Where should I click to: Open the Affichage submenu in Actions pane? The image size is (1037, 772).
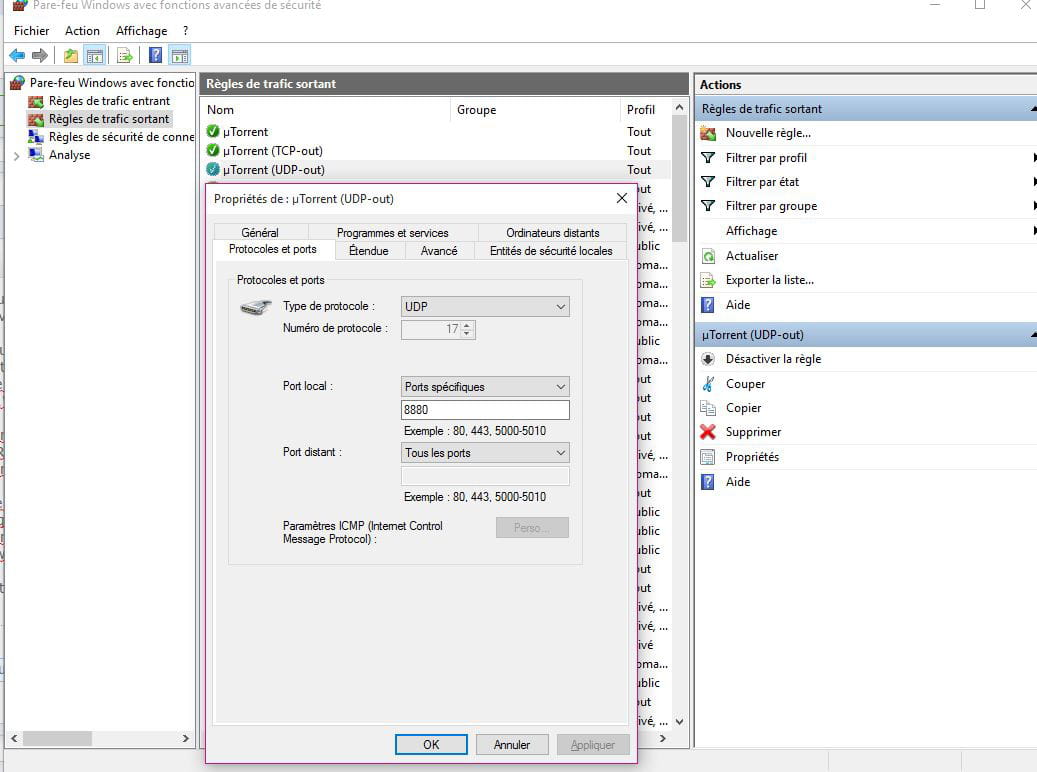pos(751,231)
